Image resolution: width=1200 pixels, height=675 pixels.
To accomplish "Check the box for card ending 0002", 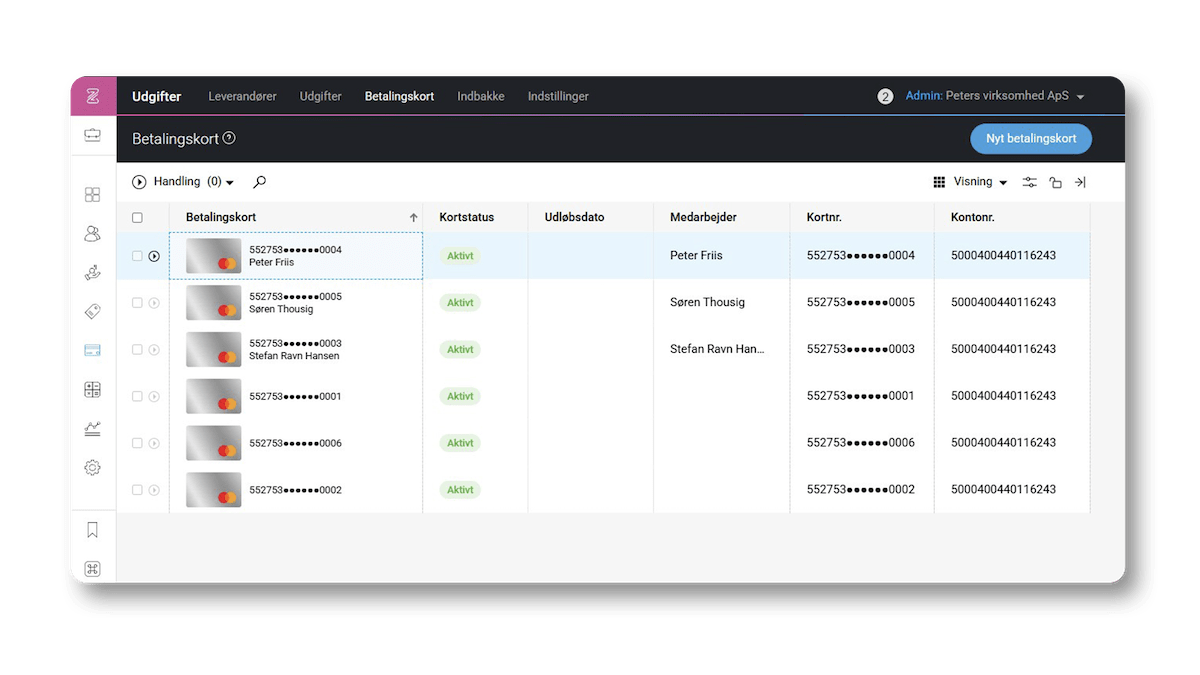I will tap(137, 490).
